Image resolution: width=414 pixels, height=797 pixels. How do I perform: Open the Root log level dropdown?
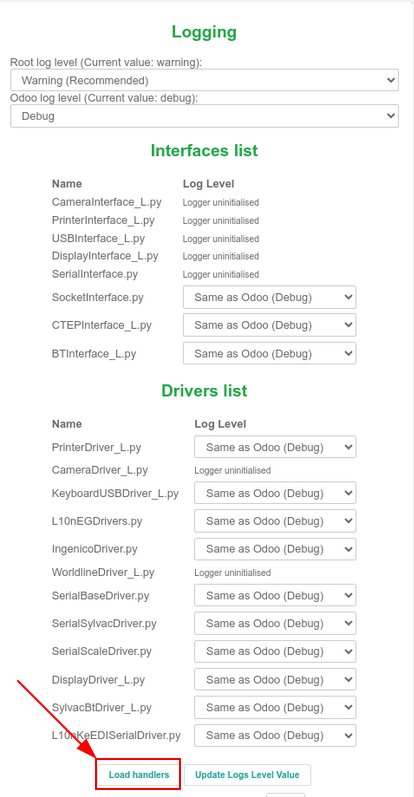pyautogui.click(x=204, y=80)
